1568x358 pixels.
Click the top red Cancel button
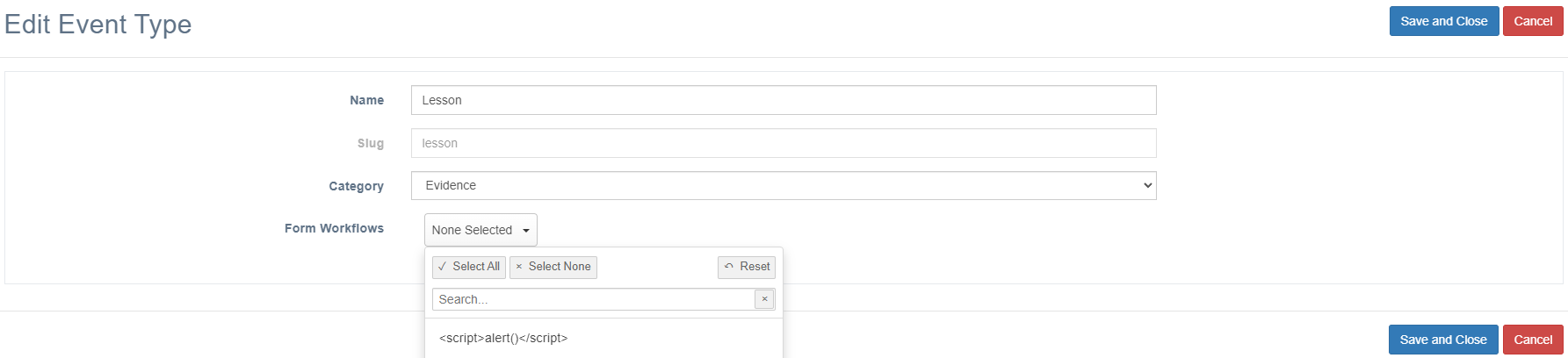tap(1533, 21)
